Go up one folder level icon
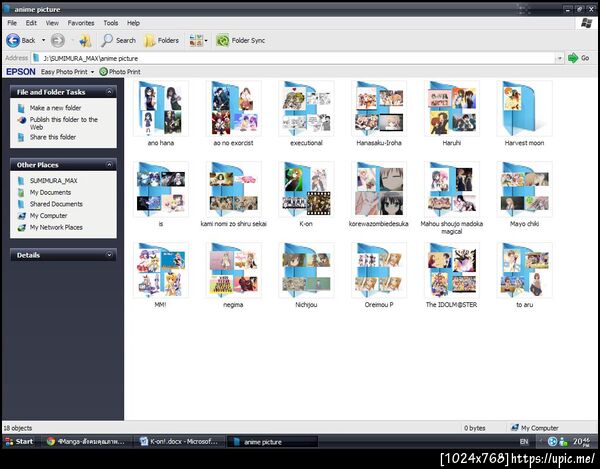The width and height of the screenshot is (600, 469). point(85,40)
